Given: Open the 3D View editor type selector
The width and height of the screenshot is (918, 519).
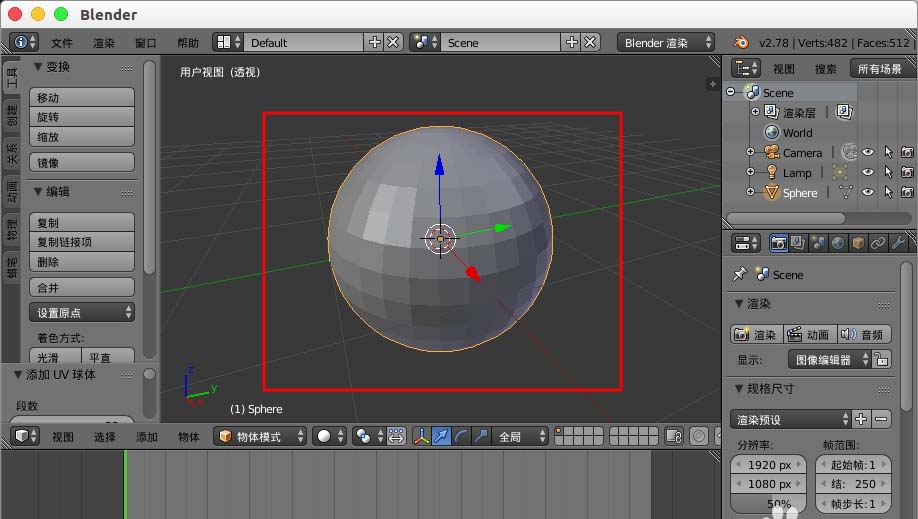Looking at the screenshot, I should click(x=25, y=436).
